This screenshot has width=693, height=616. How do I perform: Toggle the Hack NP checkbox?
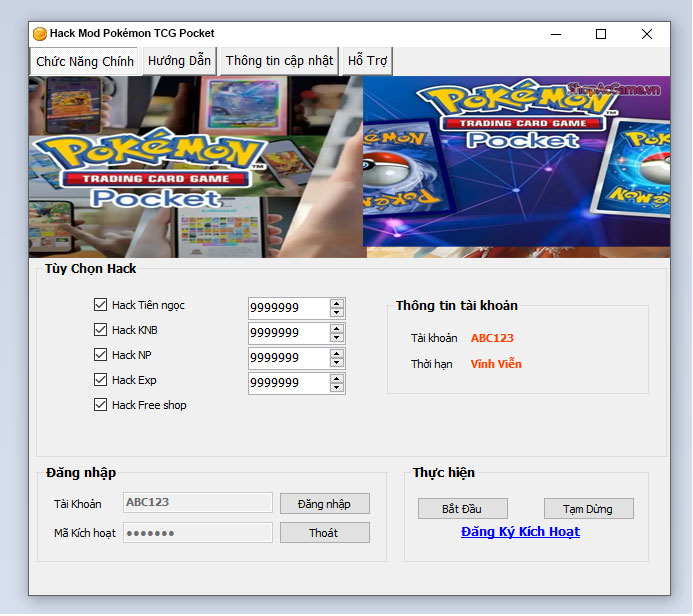[100, 355]
